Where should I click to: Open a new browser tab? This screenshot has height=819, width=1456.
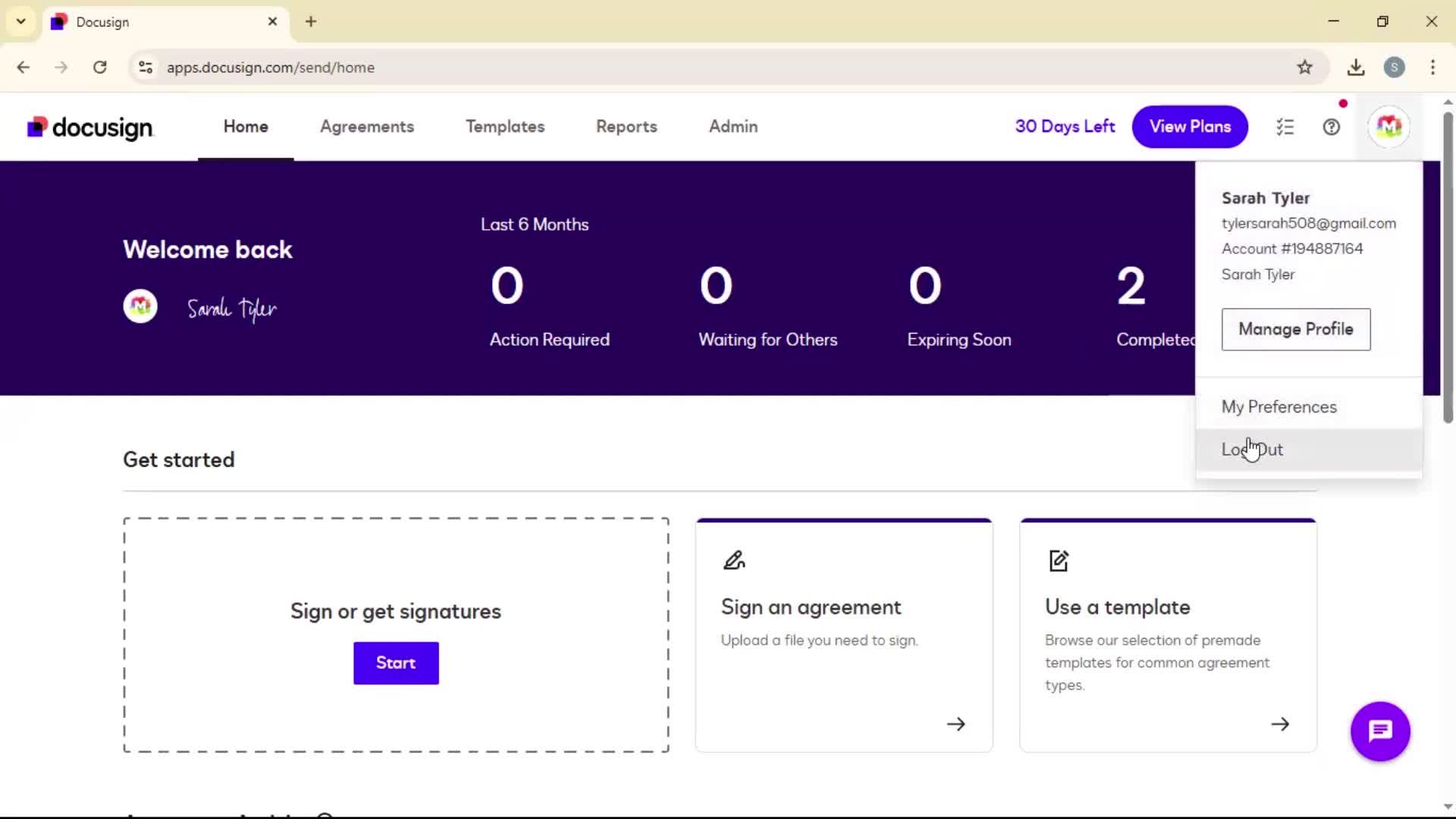click(x=311, y=21)
